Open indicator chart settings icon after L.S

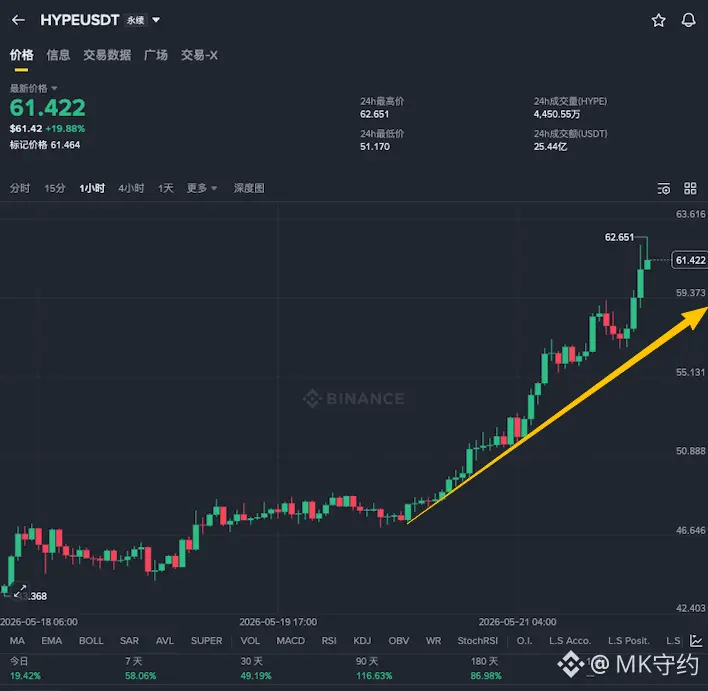coord(696,640)
